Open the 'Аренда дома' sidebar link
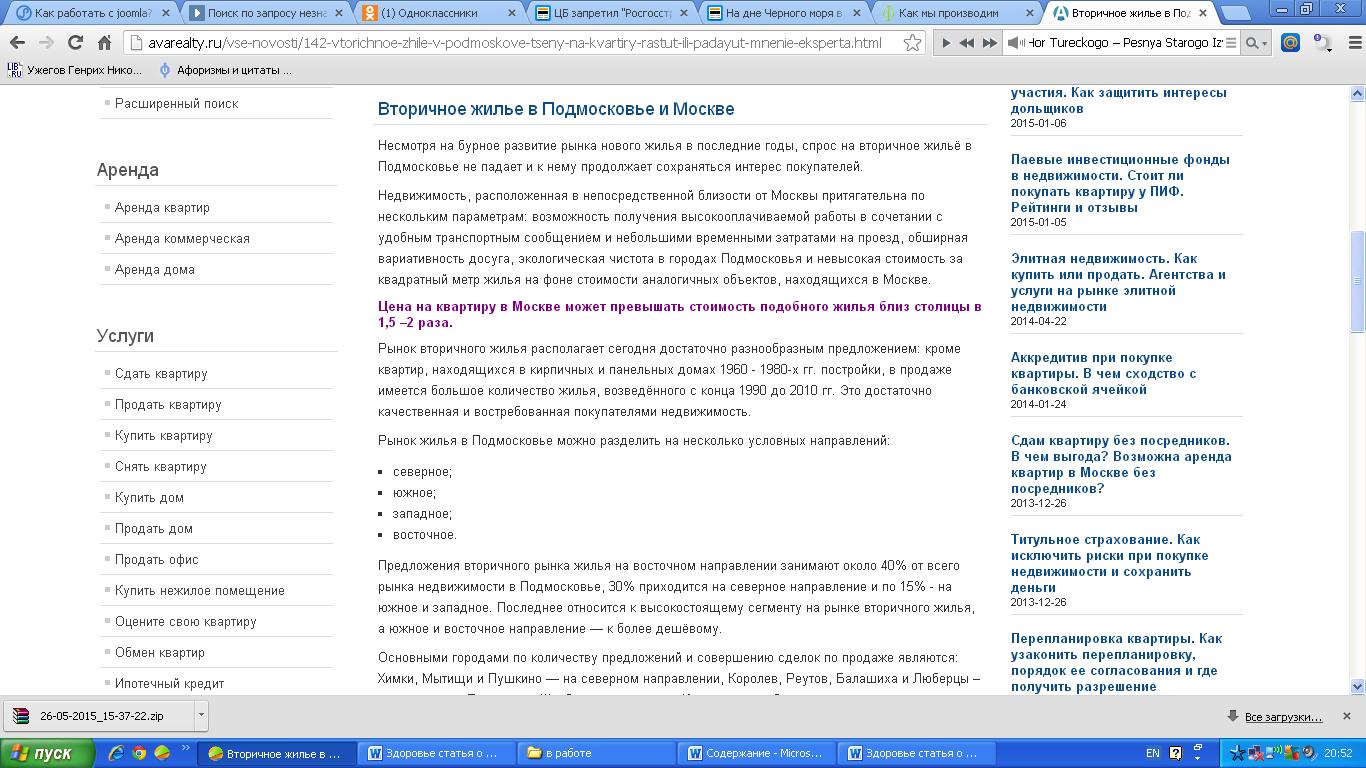 (x=155, y=269)
